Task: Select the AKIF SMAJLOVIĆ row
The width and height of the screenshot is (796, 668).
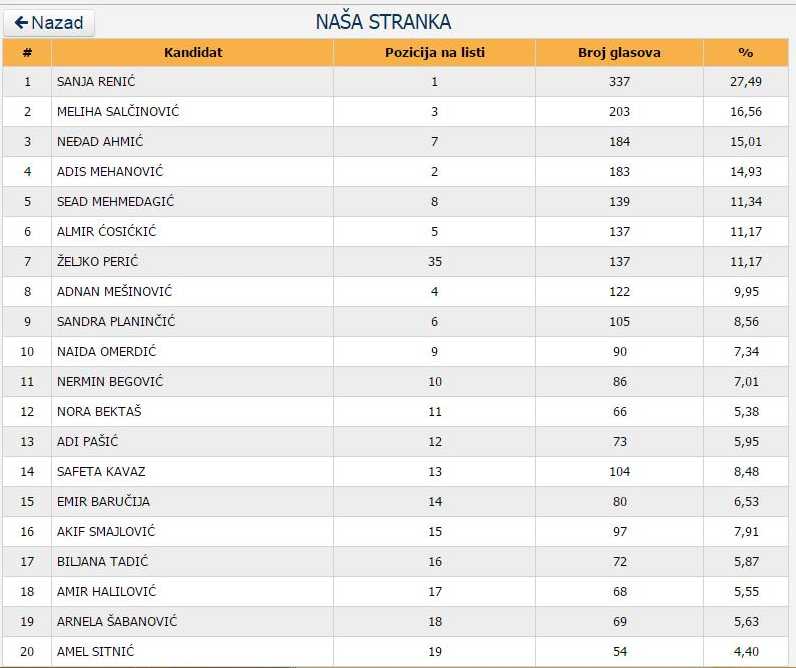Action: click(106, 532)
